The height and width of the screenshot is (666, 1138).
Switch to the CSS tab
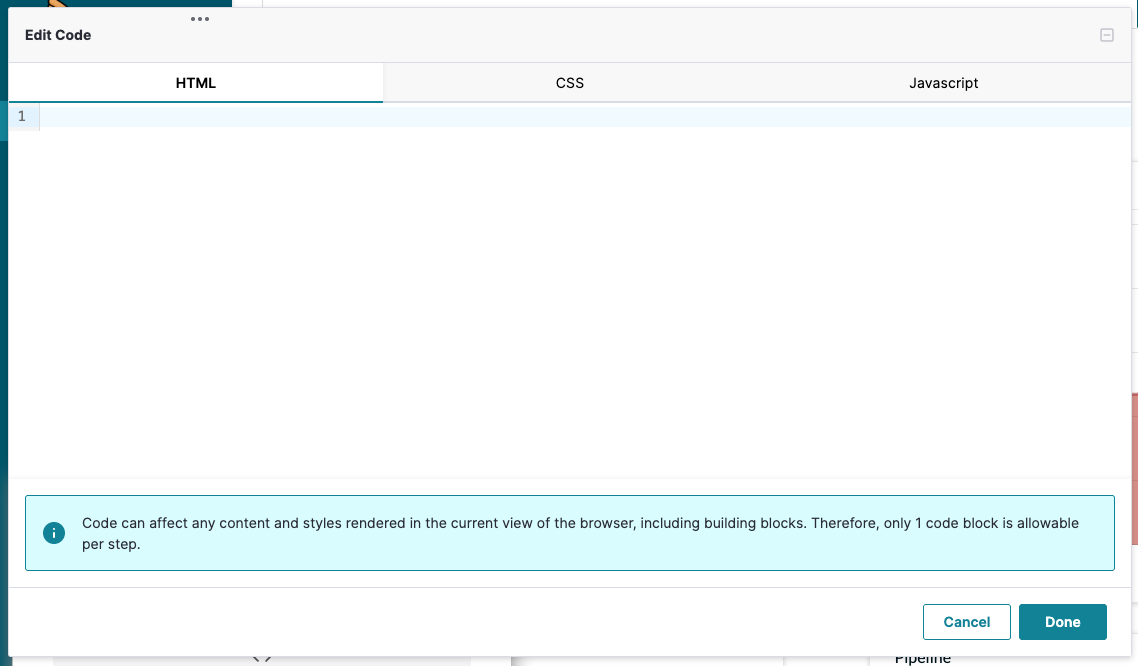[569, 83]
